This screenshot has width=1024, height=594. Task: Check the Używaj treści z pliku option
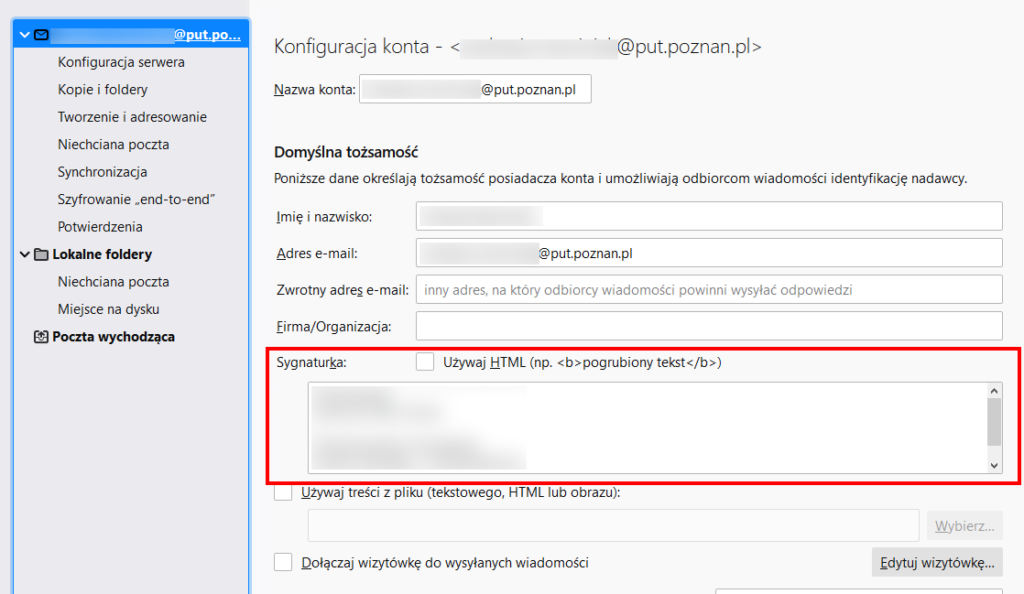pyautogui.click(x=282, y=493)
